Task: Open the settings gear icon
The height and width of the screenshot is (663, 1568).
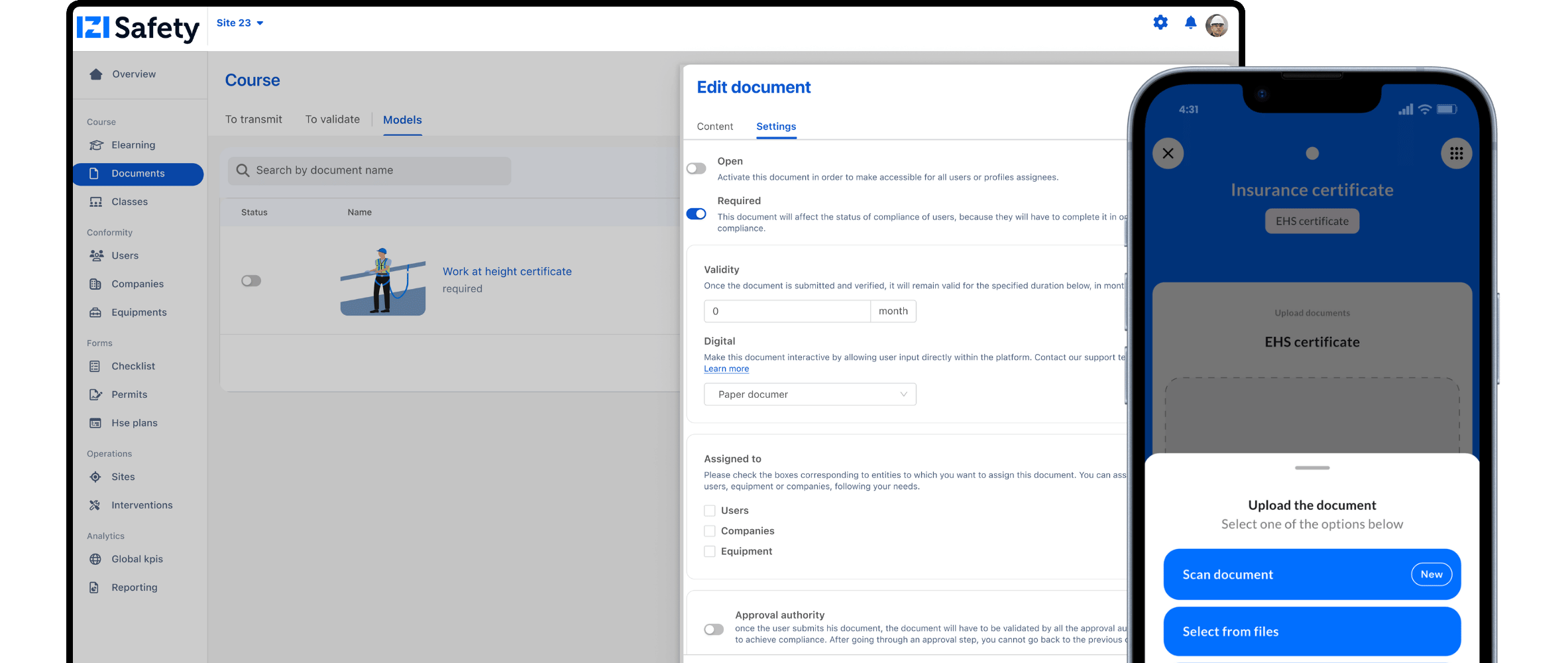Action: click(x=1160, y=23)
